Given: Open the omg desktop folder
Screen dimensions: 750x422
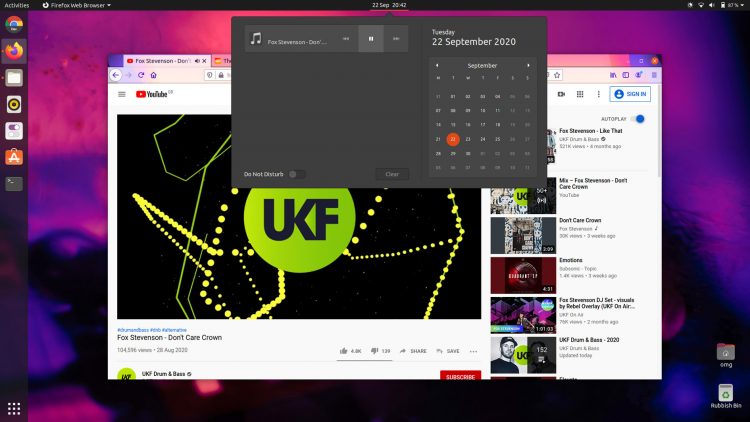Looking at the screenshot, I should tap(726, 355).
